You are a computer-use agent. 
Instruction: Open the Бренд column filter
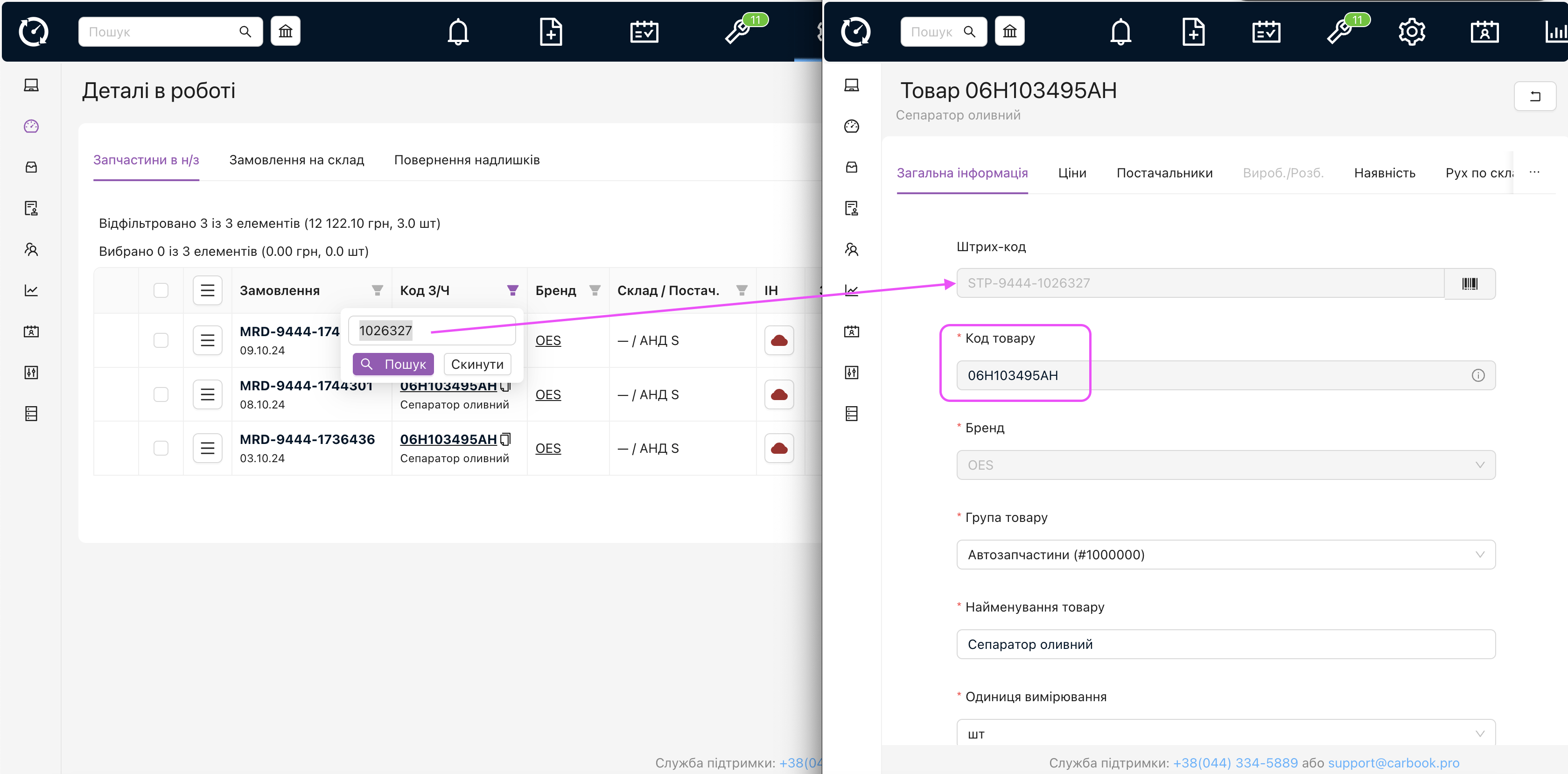(595, 290)
